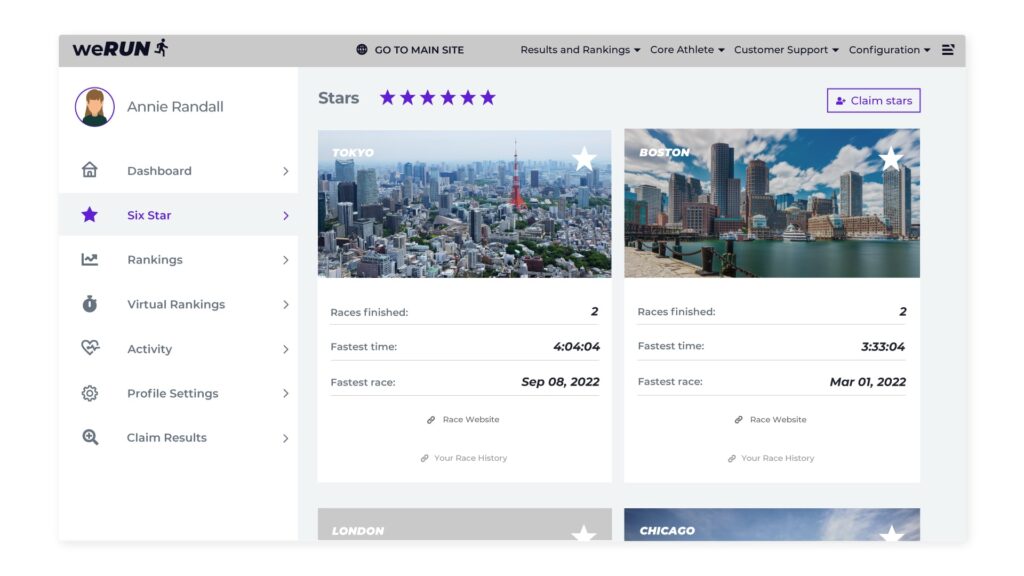Click Boston fastest time 3:33:04

click(x=883, y=347)
